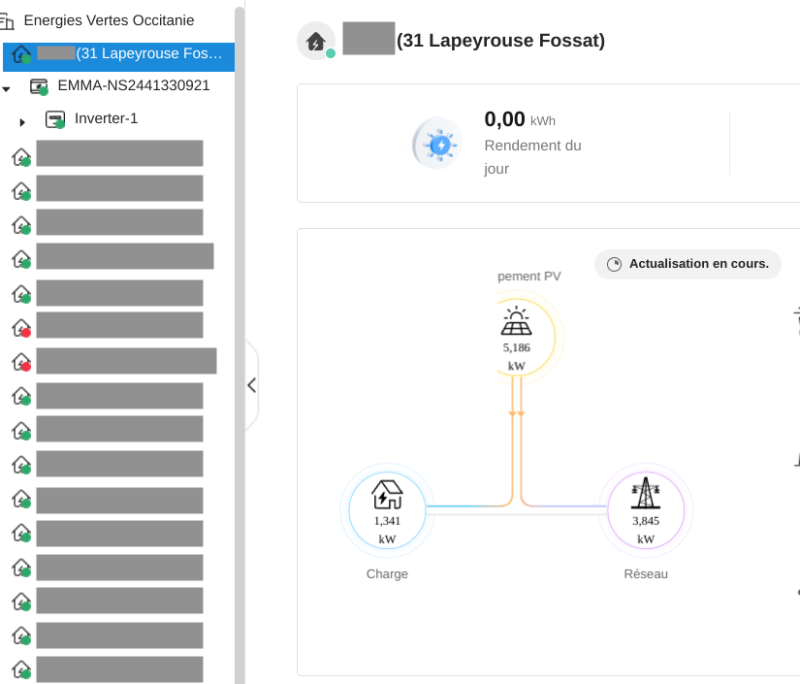Screen dimensions: 800x684
Task: Collapse the left sidebar panel
Action: (251, 385)
